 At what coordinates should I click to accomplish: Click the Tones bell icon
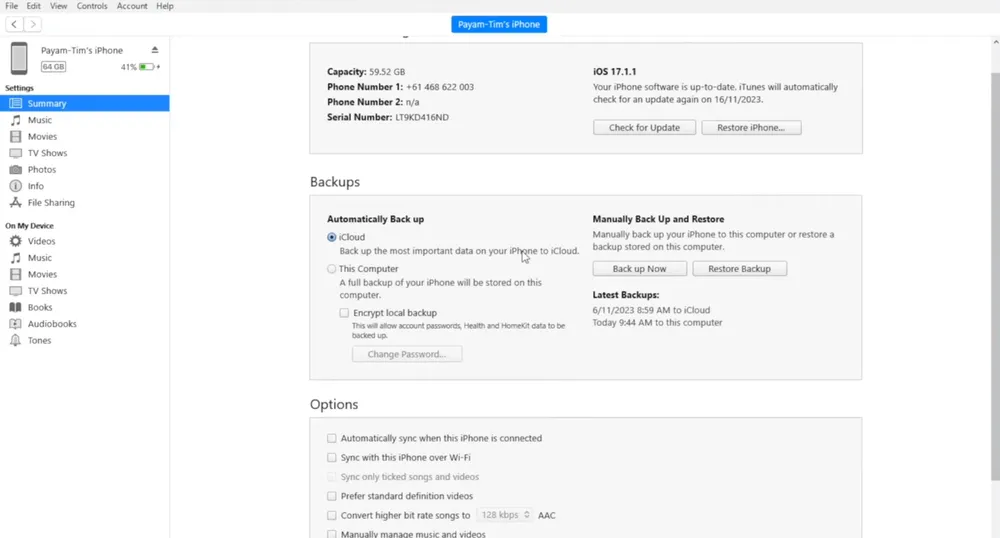click(15, 340)
